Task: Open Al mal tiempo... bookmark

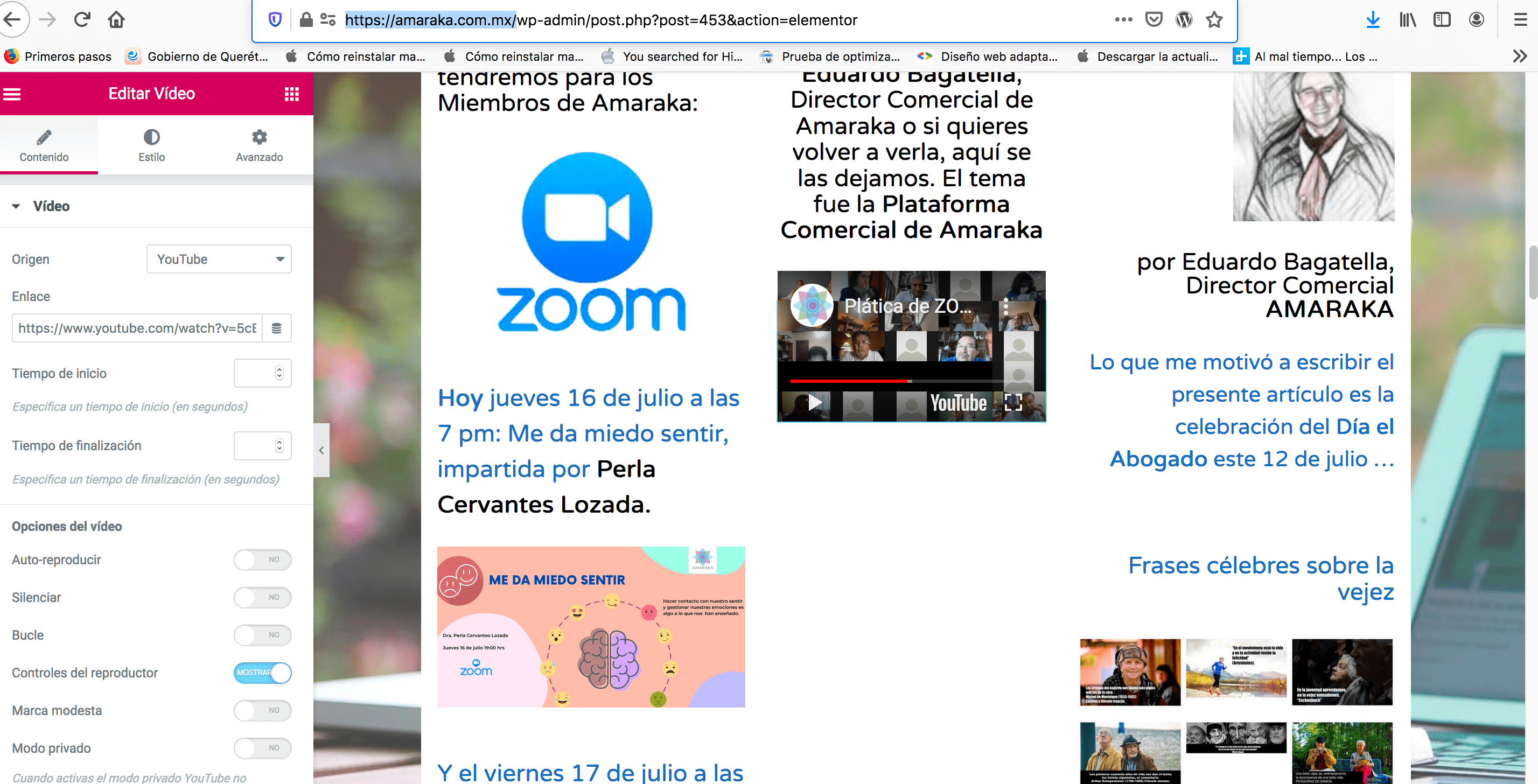Action: point(1306,56)
